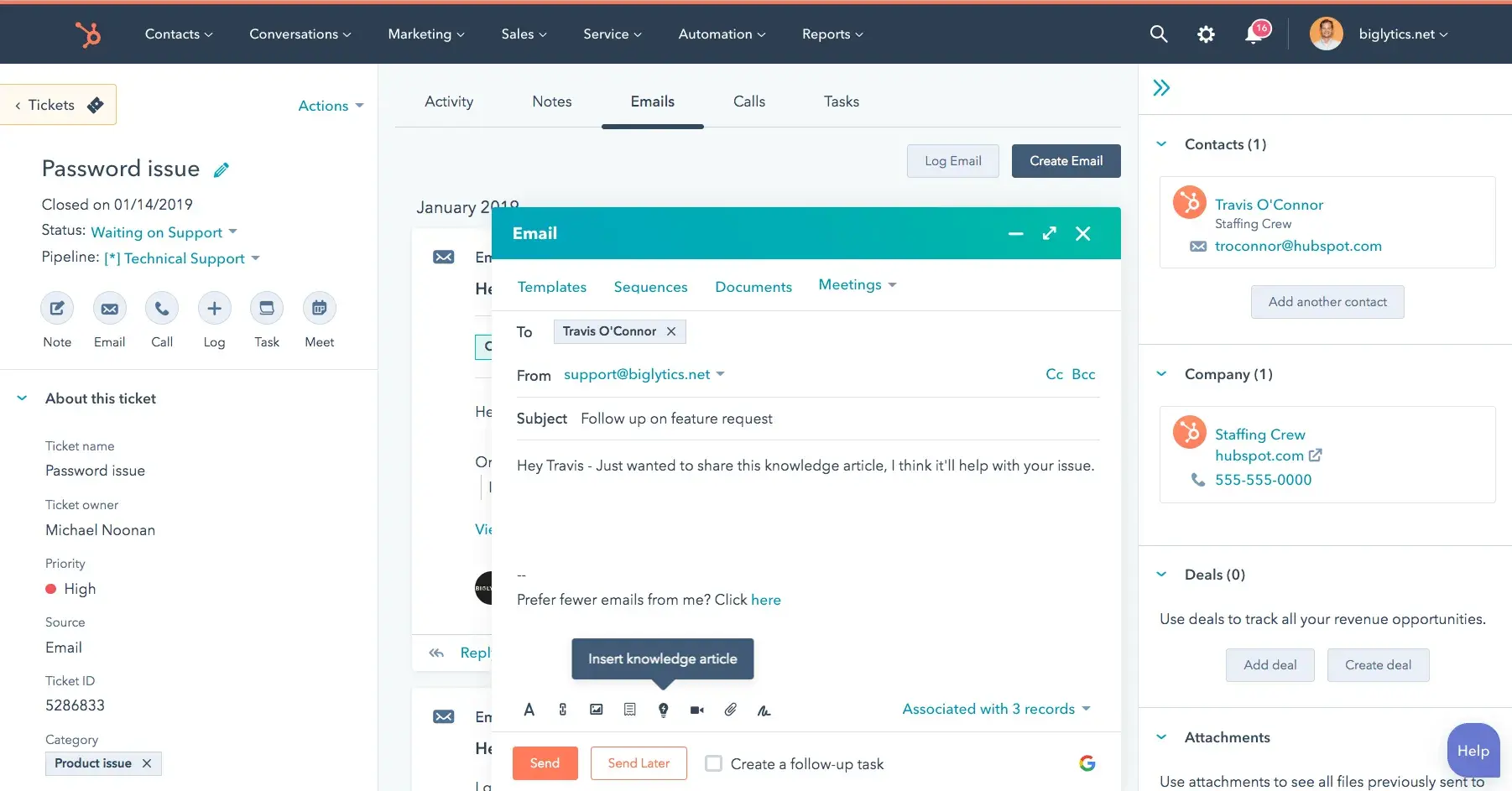Switch to the Calls tab

tap(749, 101)
